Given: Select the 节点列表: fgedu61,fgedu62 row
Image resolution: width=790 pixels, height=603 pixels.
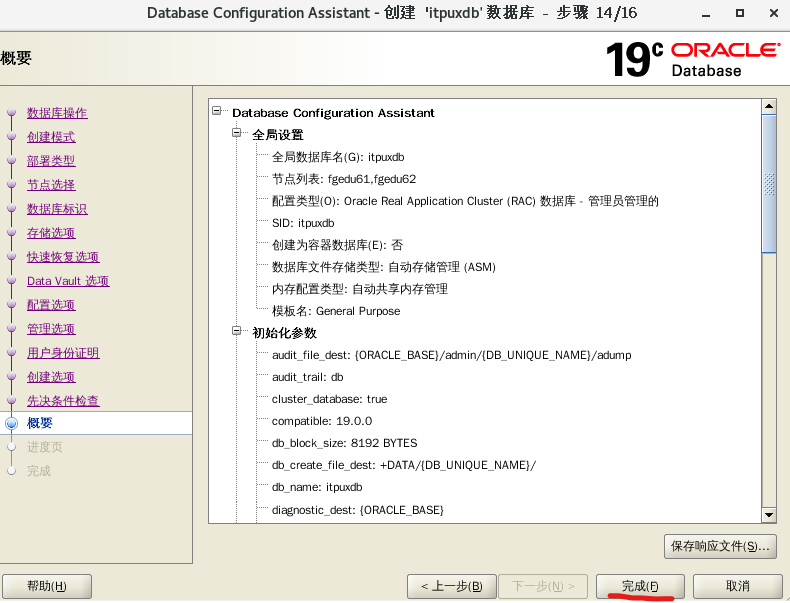Looking at the screenshot, I should [344, 179].
